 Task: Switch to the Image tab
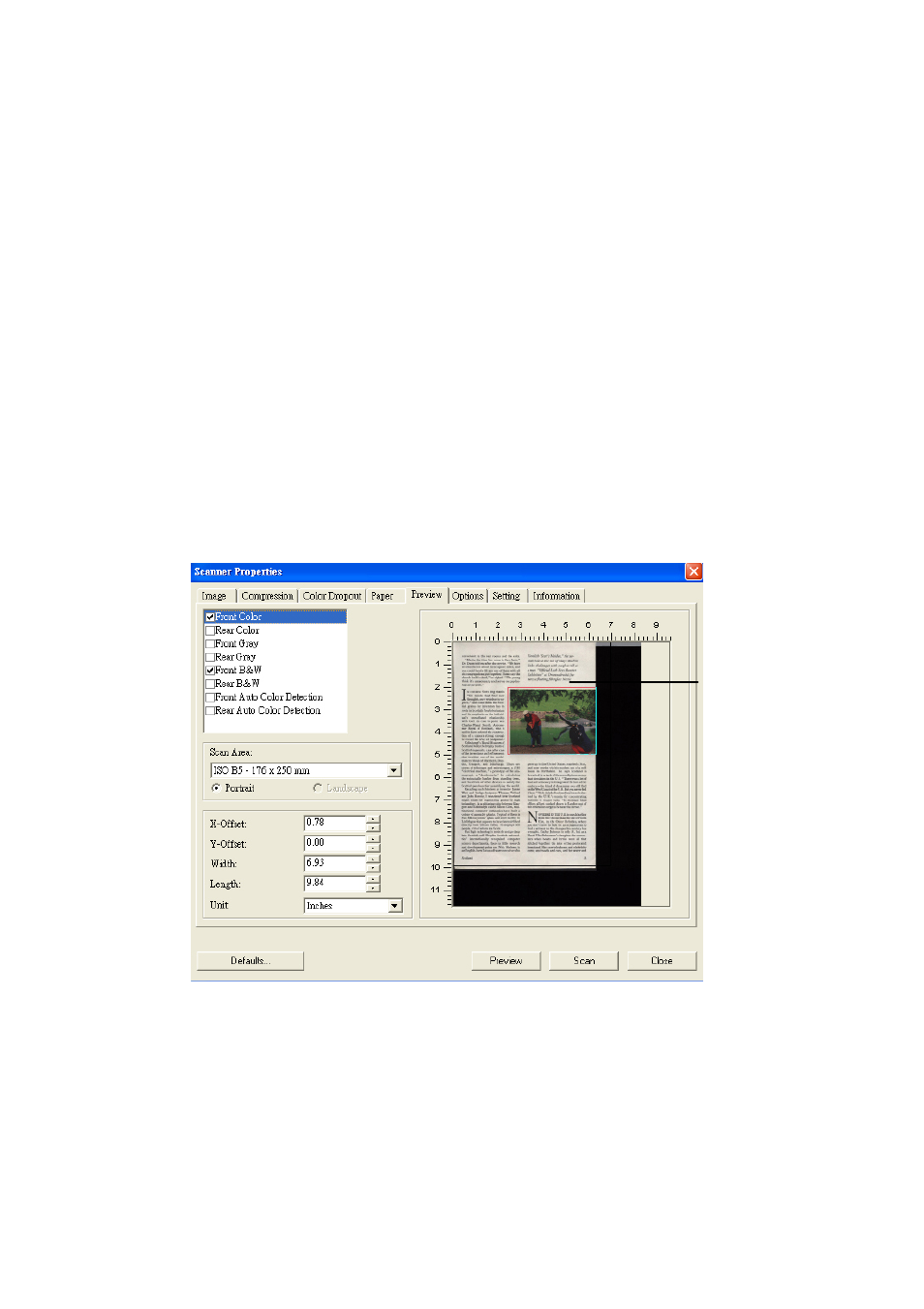(214, 596)
